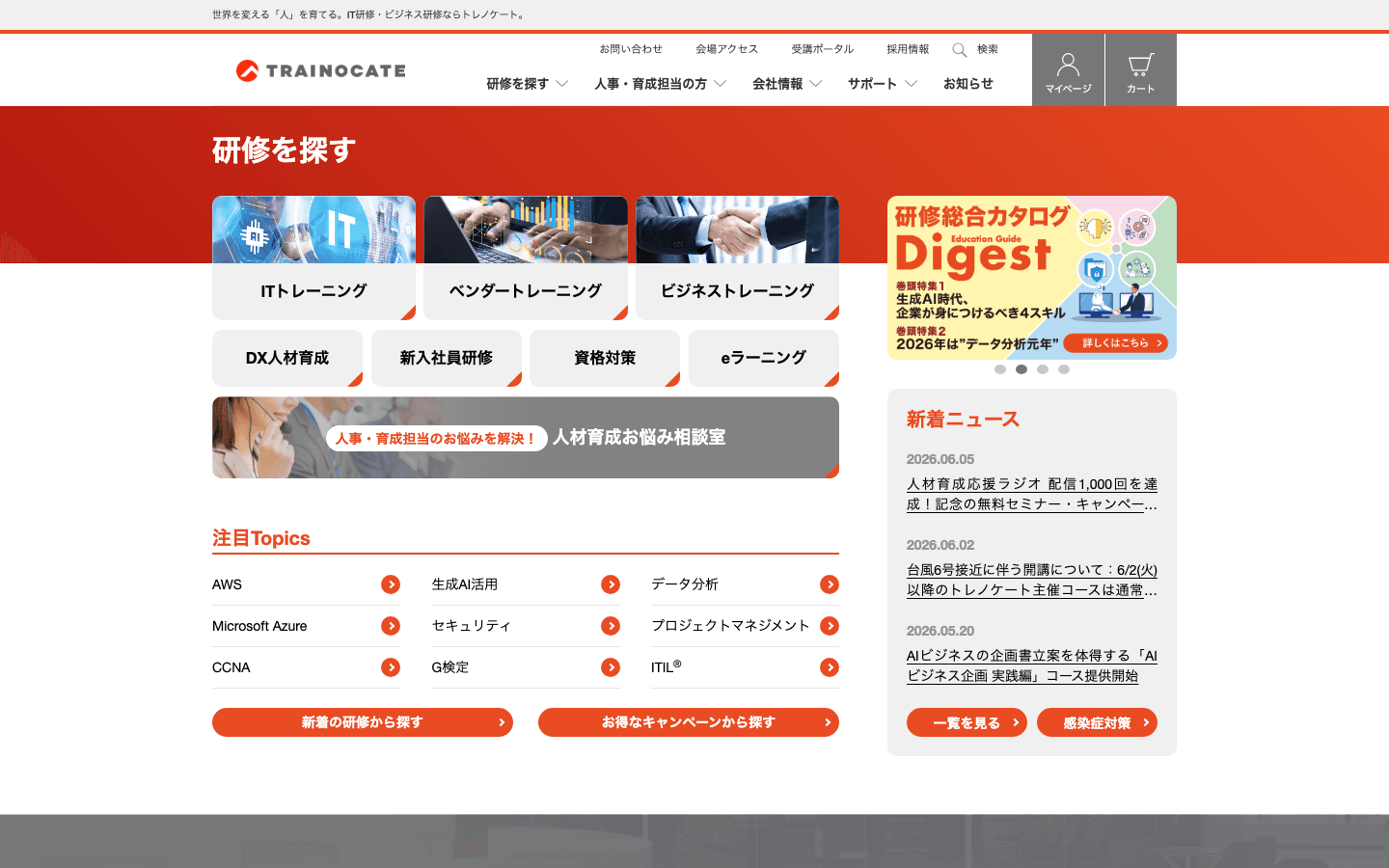Click the Trainocate logo

[x=321, y=70]
